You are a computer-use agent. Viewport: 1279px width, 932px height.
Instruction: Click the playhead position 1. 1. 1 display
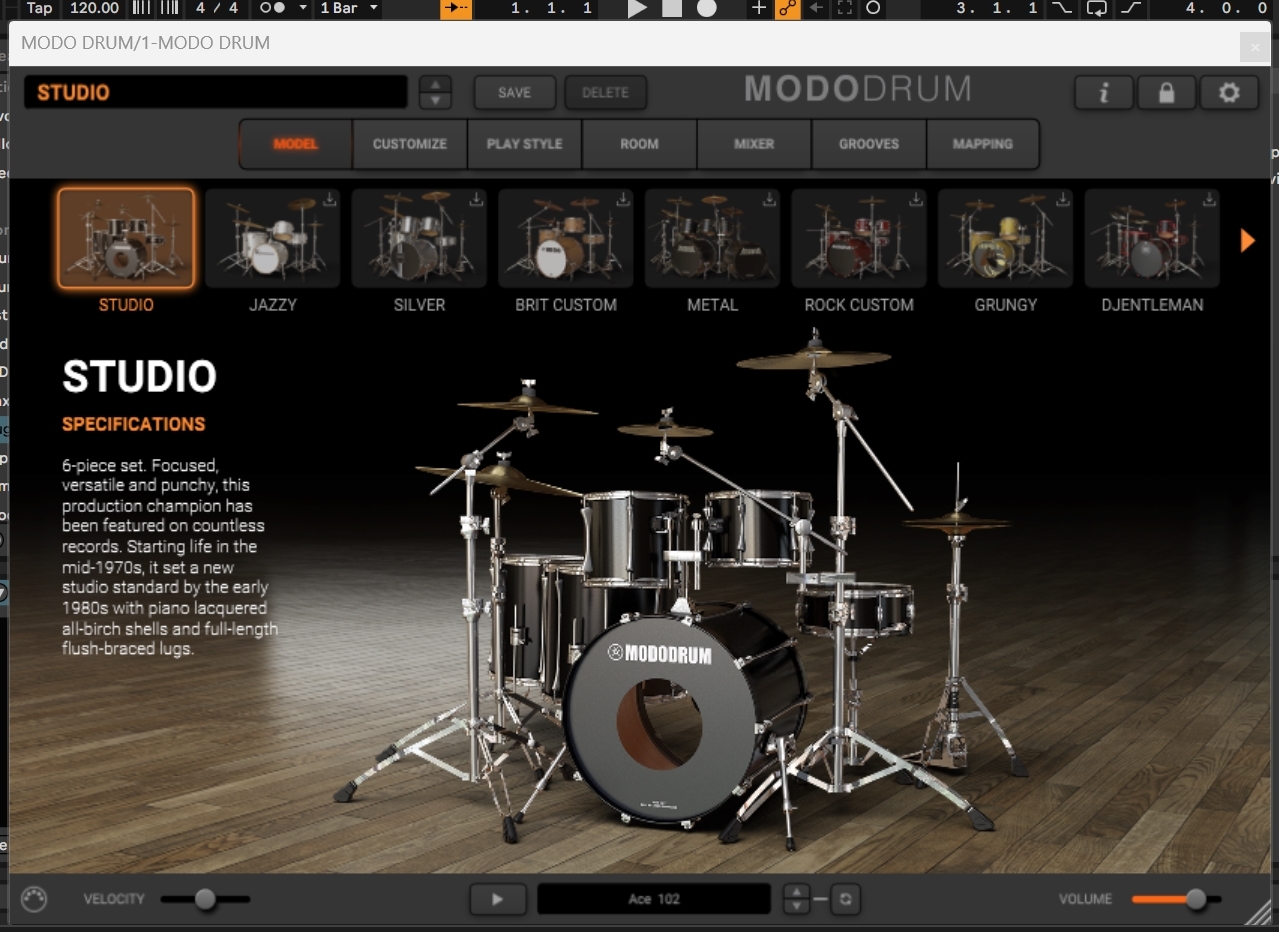tap(551, 8)
